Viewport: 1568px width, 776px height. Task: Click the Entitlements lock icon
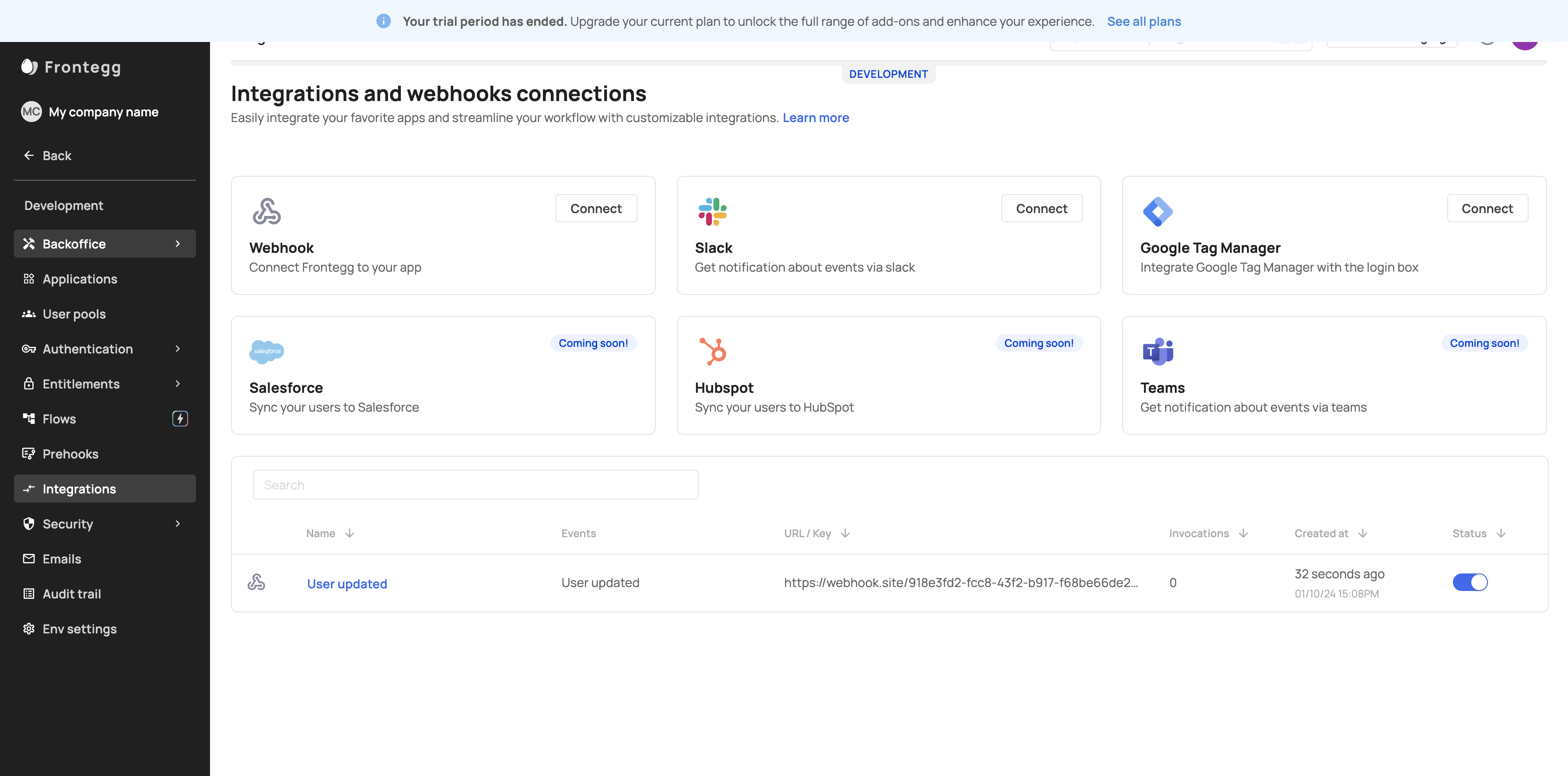point(28,384)
